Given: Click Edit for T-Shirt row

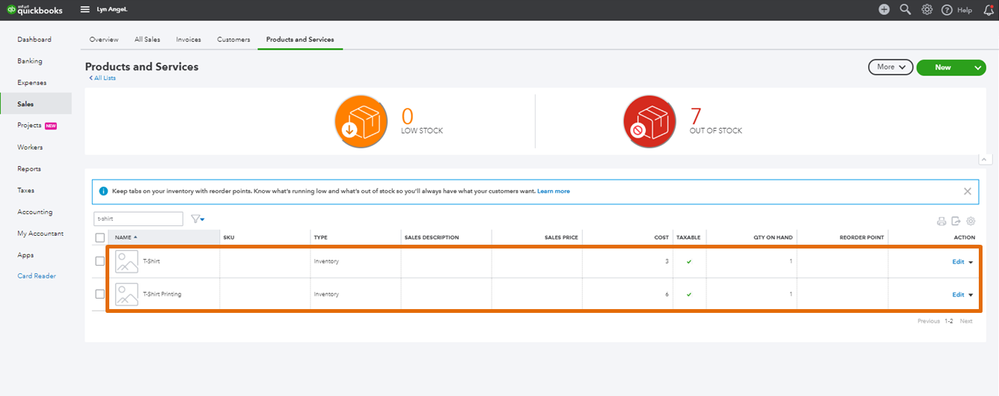Looking at the screenshot, I should (958, 262).
